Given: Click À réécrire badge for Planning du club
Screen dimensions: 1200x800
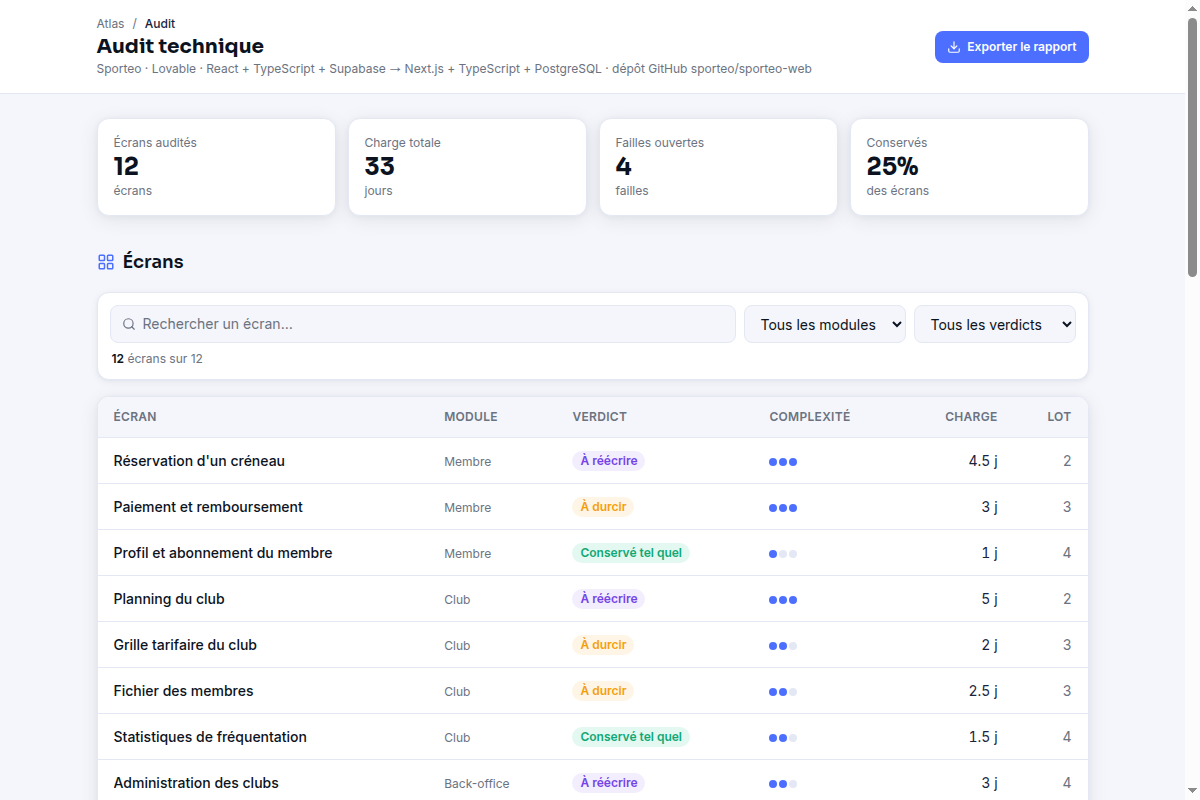Looking at the screenshot, I should [609, 599].
